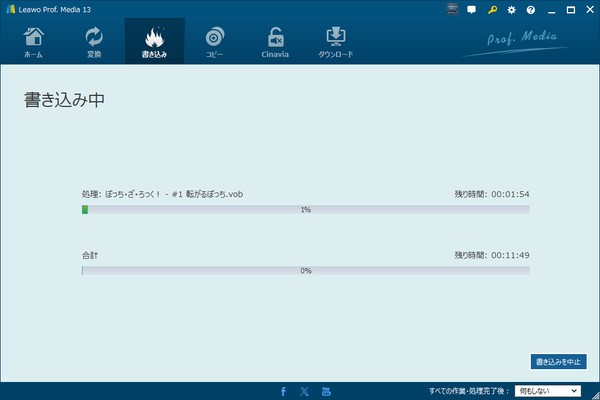The image size is (600, 400).
Task: Open the ダウンロード download tab
Action: [336, 41]
